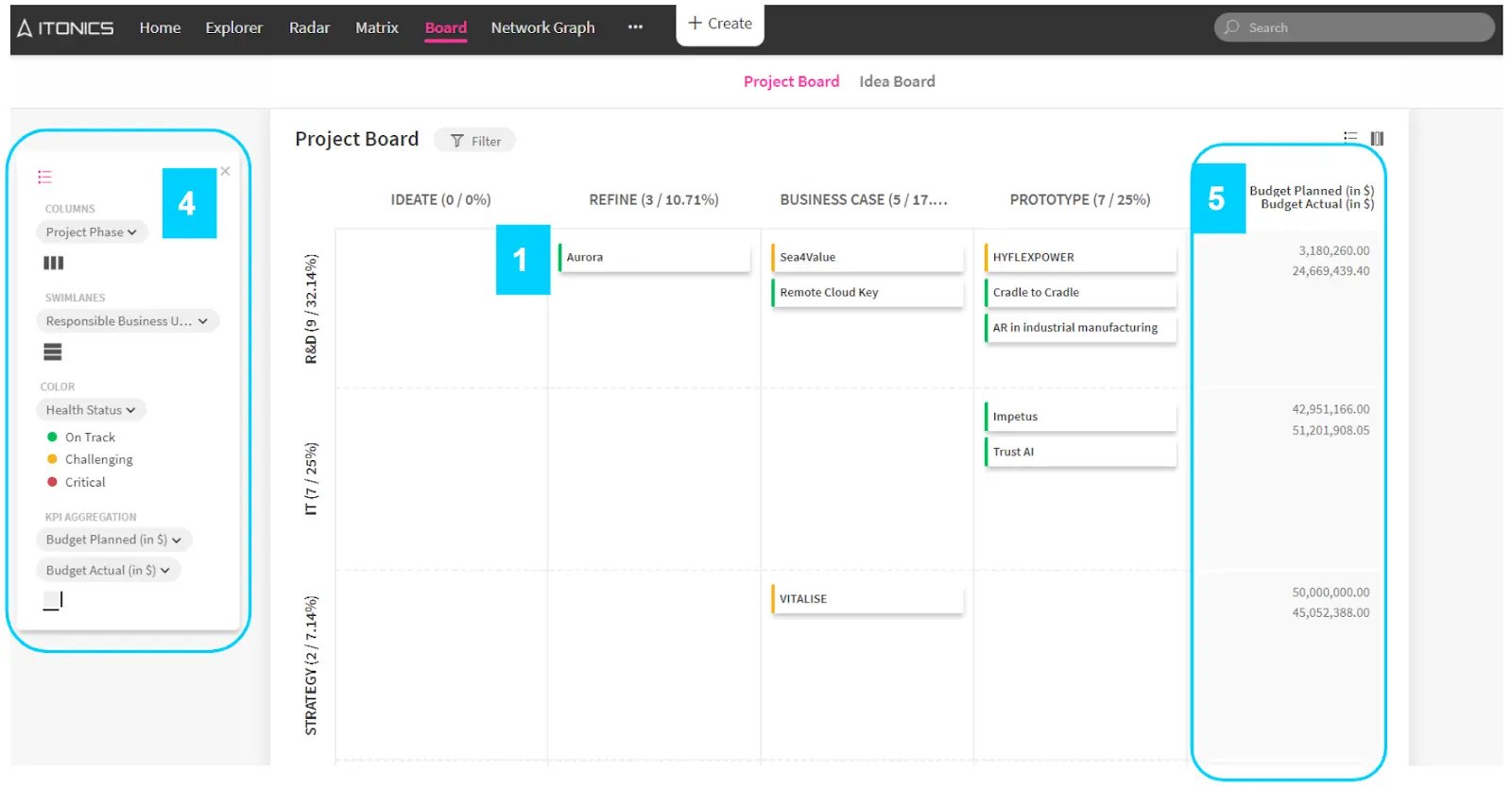Image resolution: width=1512 pixels, height=789 pixels.
Task: Click the 3,180,260.00 budget value
Action: point(1333,251)
